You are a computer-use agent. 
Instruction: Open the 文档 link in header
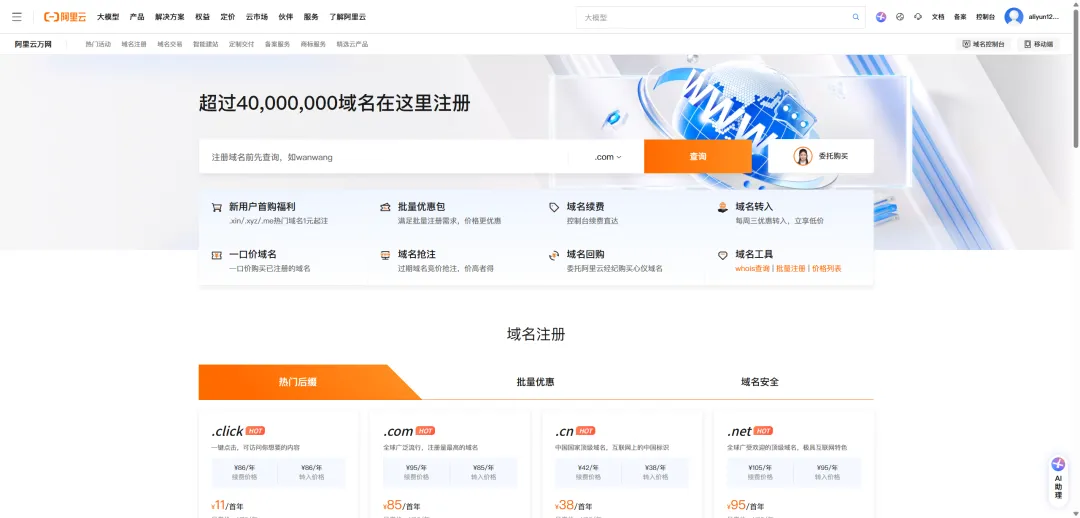pyautogui.click(x=938, y=17)
